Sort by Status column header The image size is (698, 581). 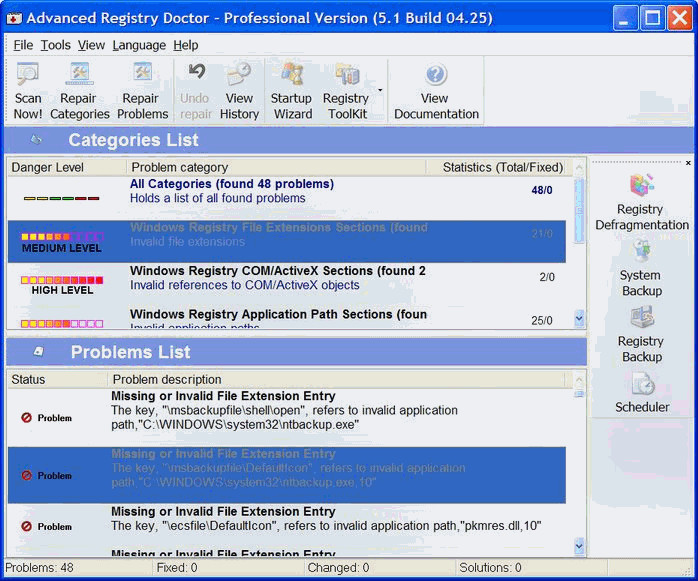tap(57, 379)
